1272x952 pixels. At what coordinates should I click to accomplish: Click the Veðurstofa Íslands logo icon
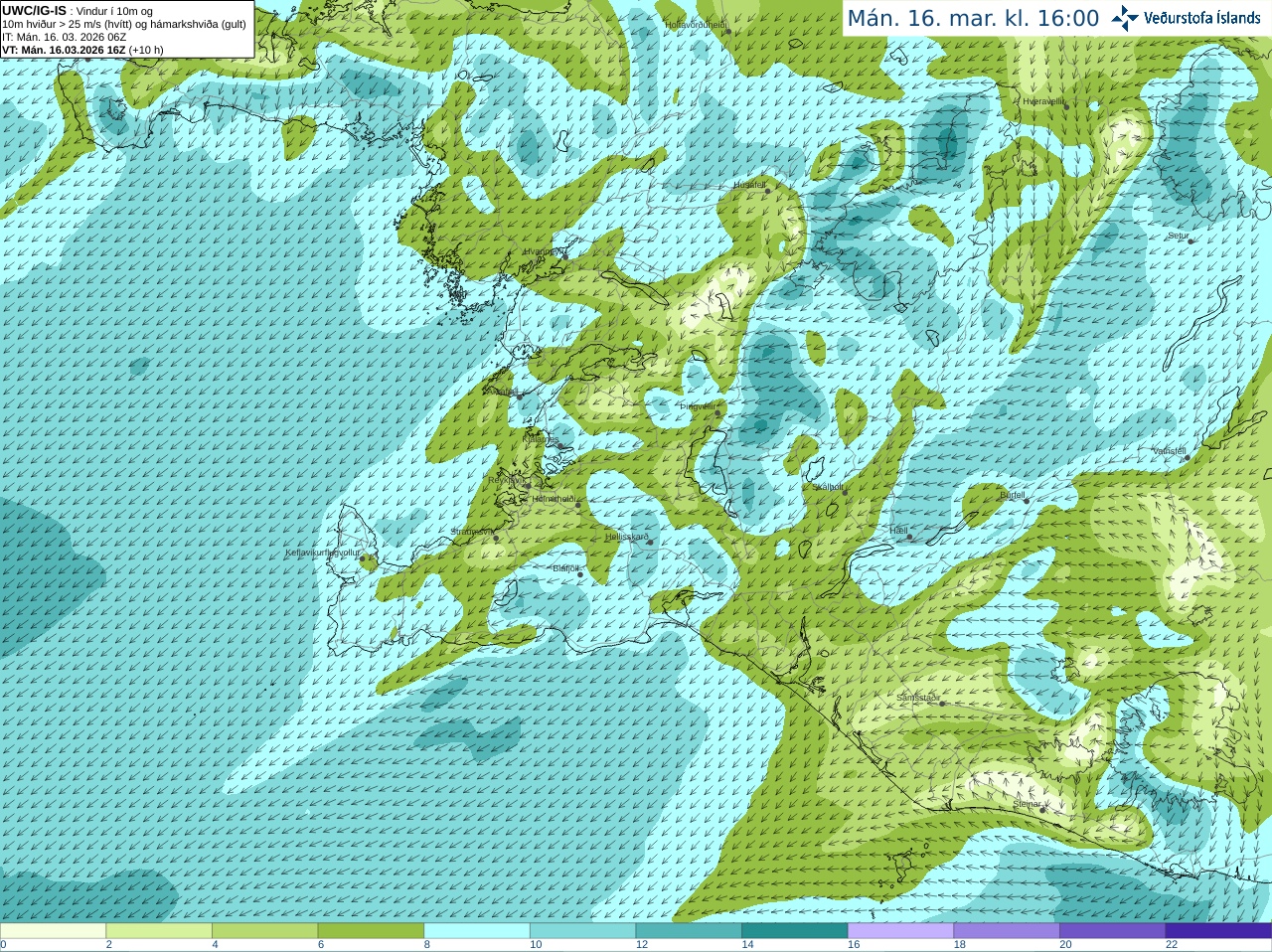1125,18
